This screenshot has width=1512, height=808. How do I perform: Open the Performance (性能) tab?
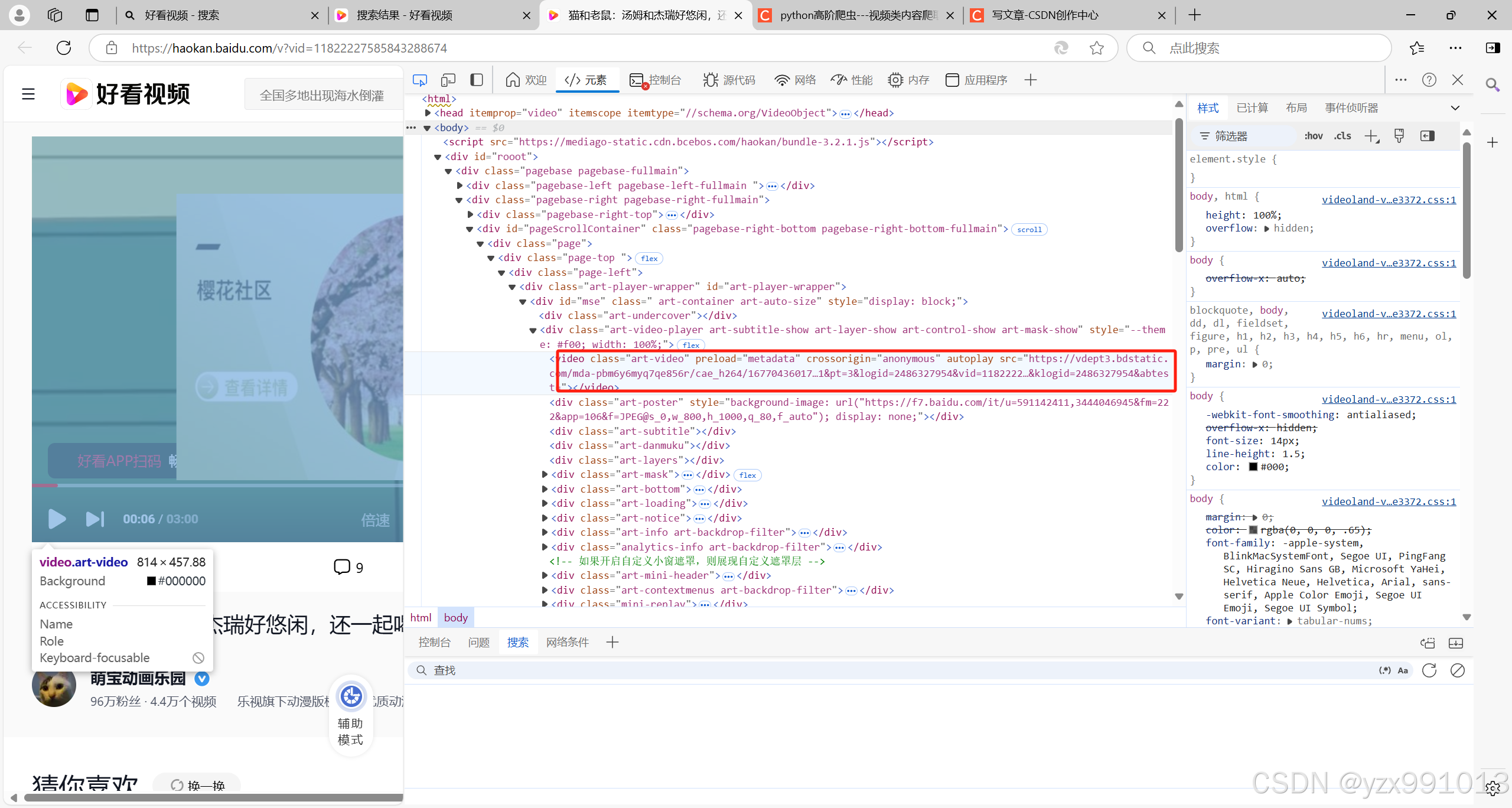(852, 80)
